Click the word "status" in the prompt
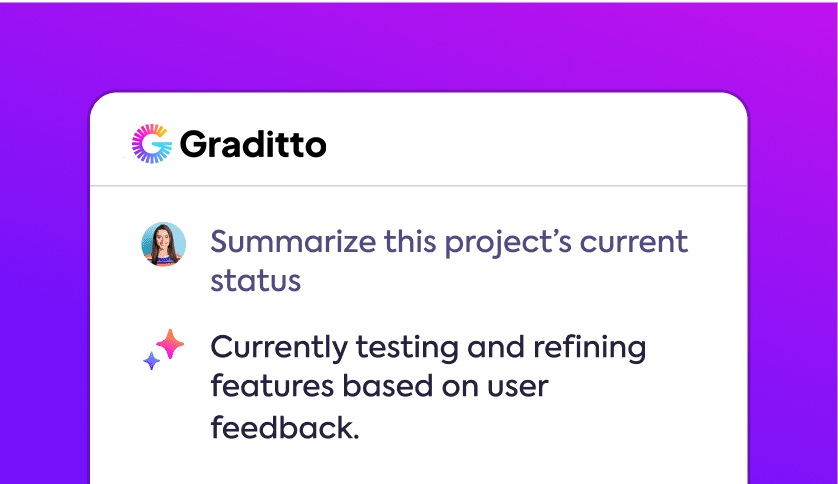838x484 pixels. click(x=255, y=281)
